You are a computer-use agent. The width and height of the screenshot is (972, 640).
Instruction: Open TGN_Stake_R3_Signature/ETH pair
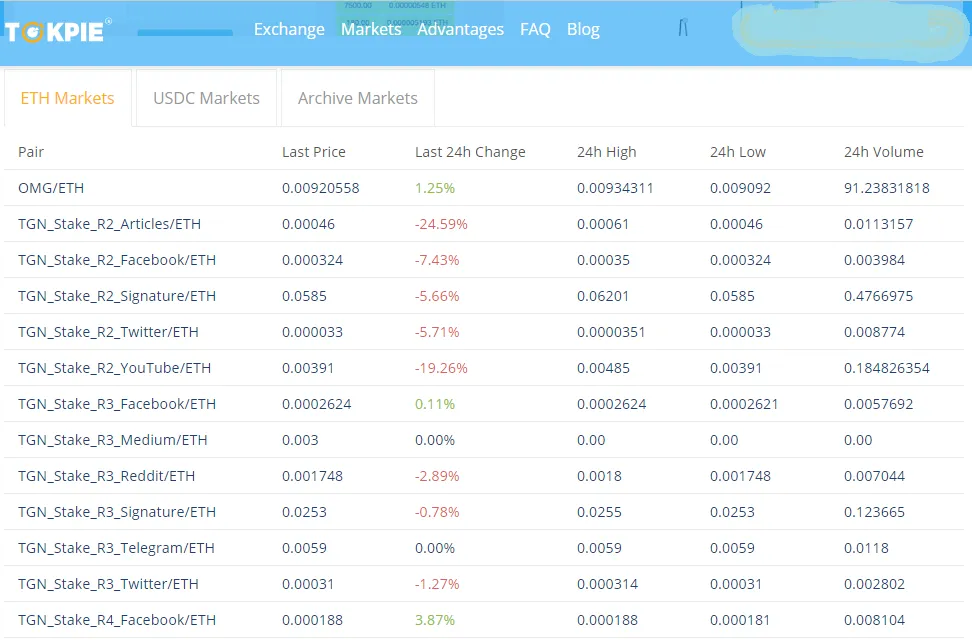tap(117, 512)
